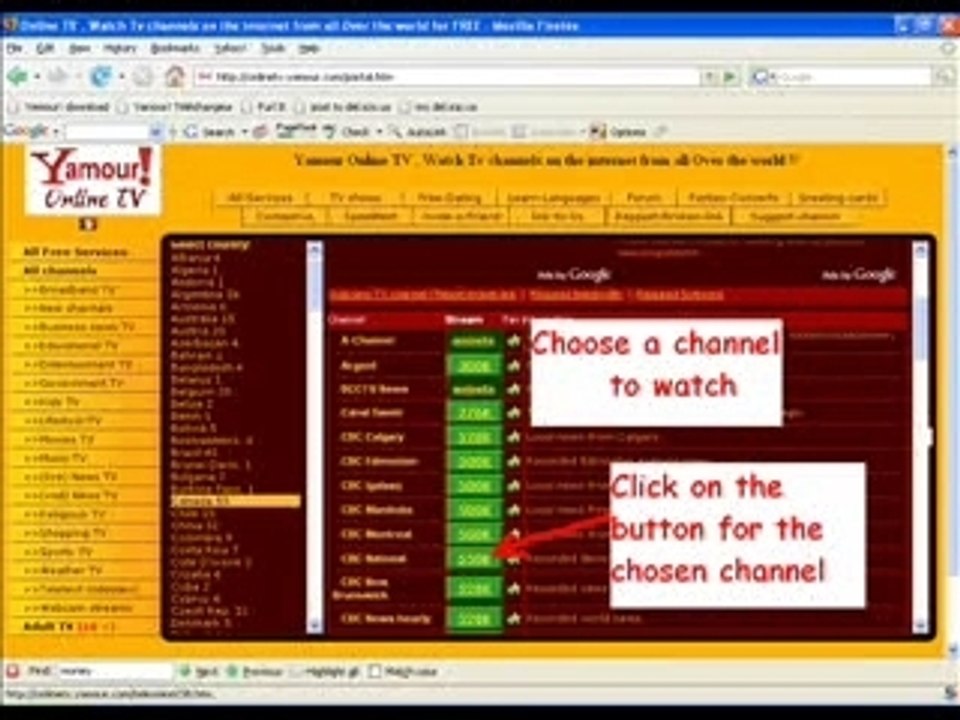Open the Free Dating tab on the page
This screenshot has width=960, height=720.
pyautogui.click(x=449, y=197)
